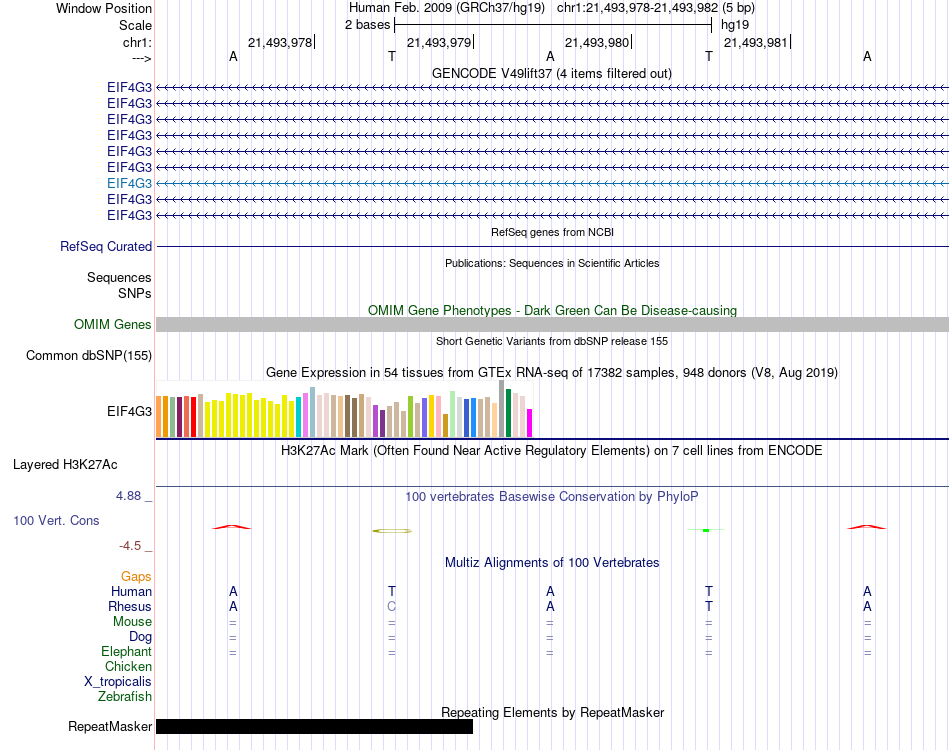Click the SNPs track label
Screen dimensions: 950x750
[x=135, y=293]
